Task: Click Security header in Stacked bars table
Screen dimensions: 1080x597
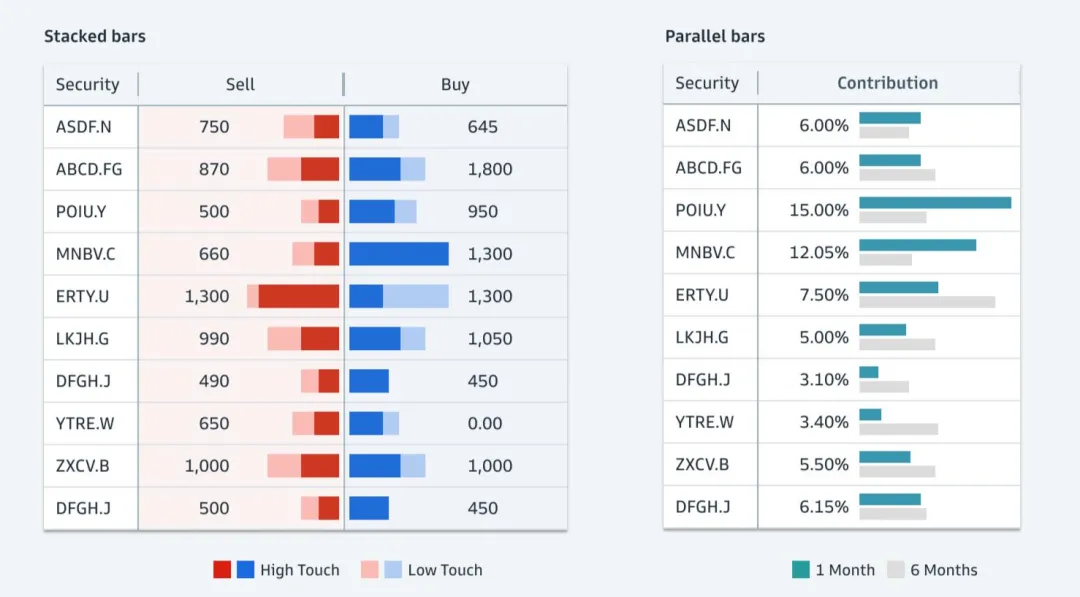Action: 87,85
